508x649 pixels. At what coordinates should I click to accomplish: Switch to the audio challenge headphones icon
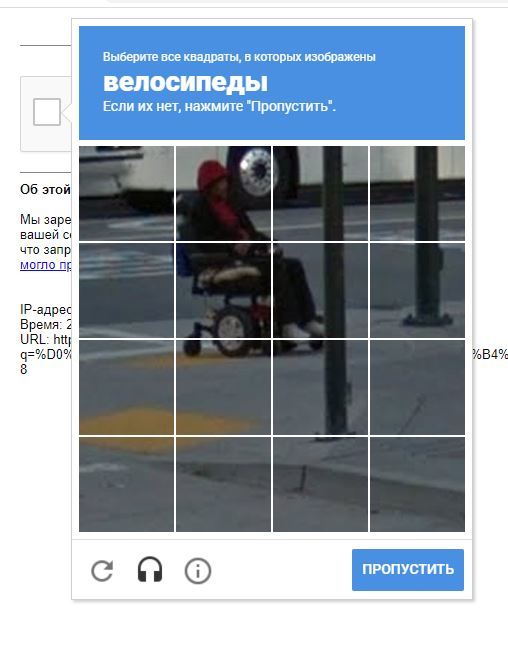[x=149, y=570]
